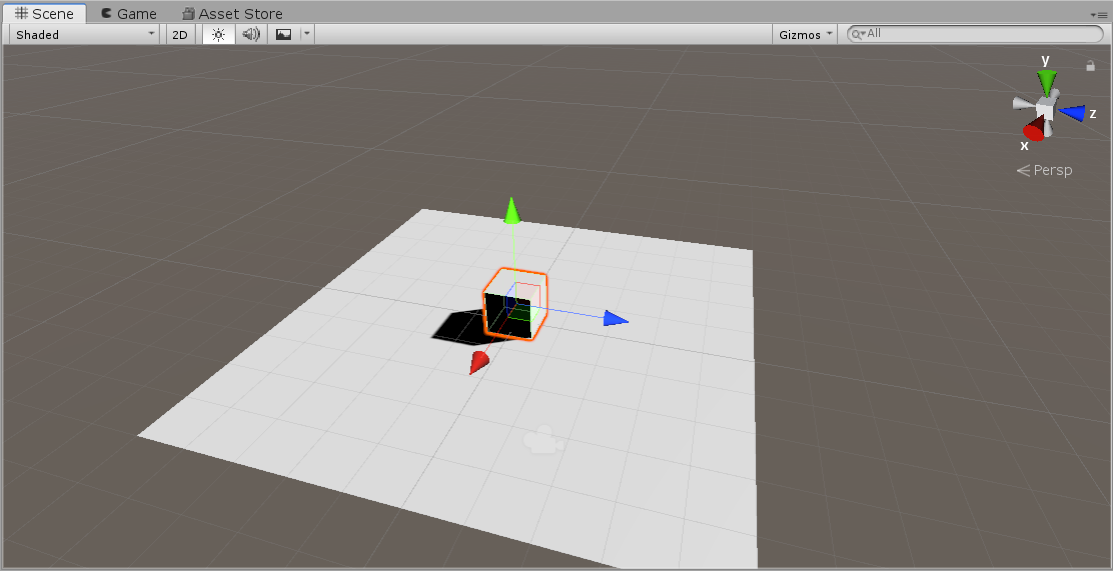The width and height of the screenshot is (1113, 571).
Task: Click the blue Z-axis cone of the orientation gizmo
Action: [1073, 113]
